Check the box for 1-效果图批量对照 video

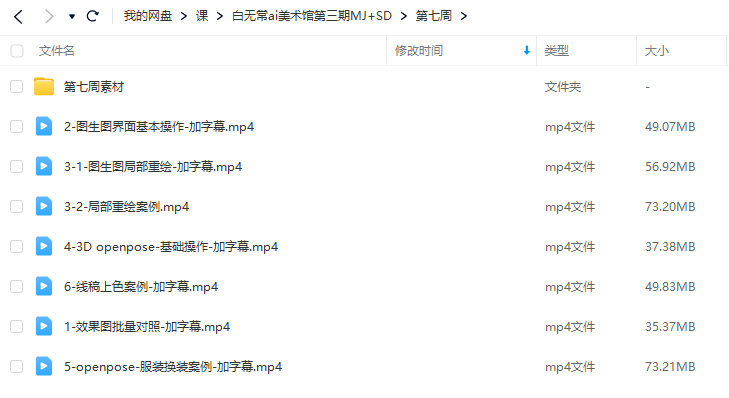coord(17,326)
